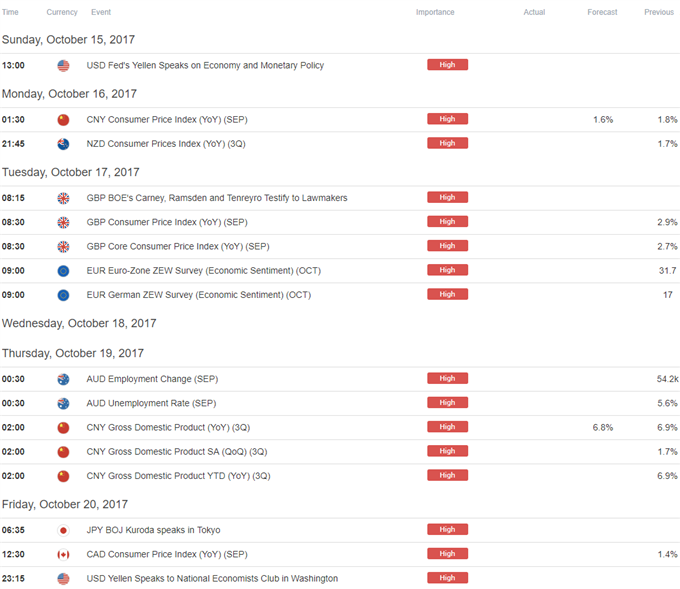Click the 31.7 previous value for Euro-Zone ZEW

pyautogui.click(x=668, y=271)
